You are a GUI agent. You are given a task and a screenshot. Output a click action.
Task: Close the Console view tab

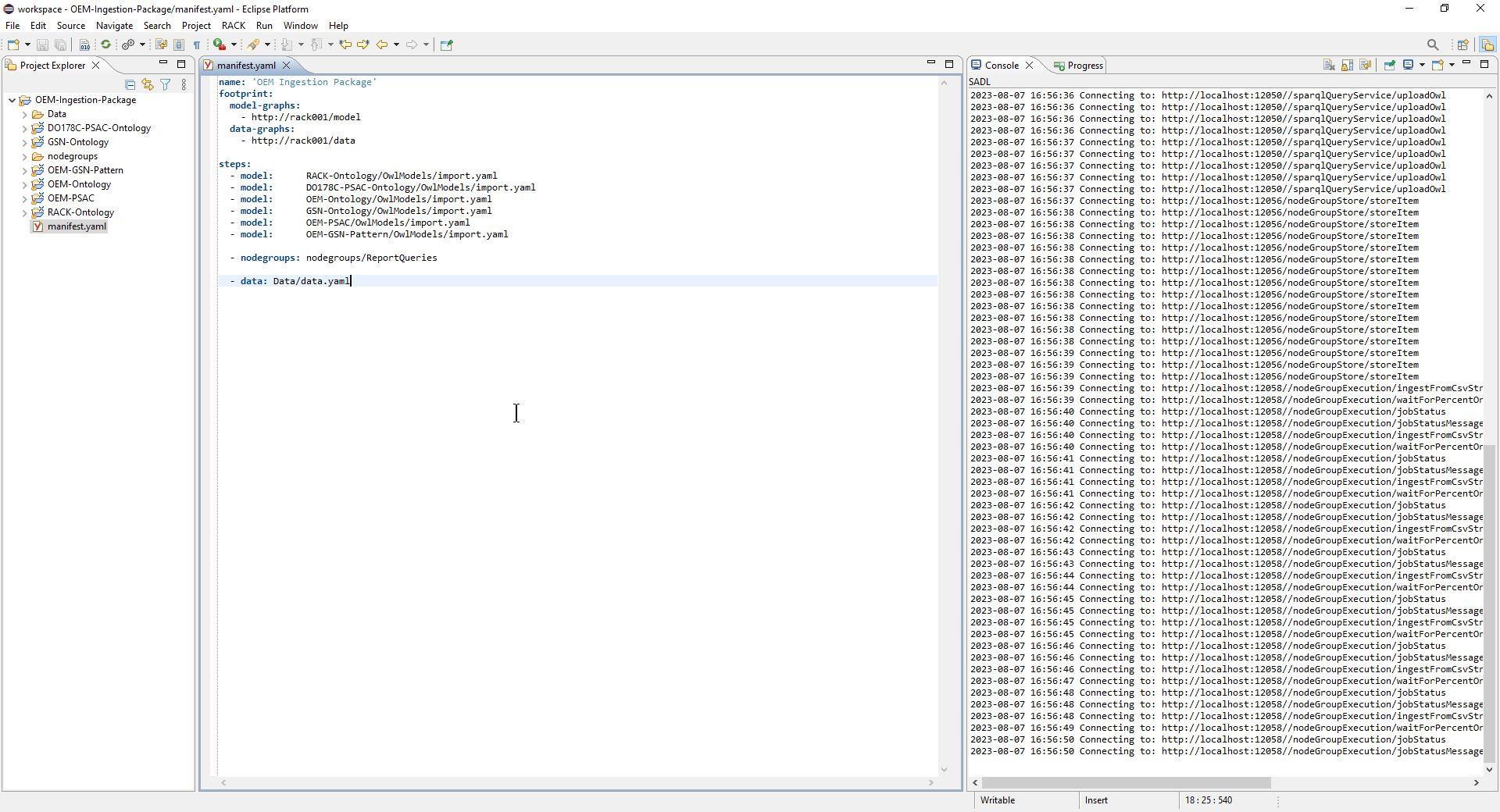pos(1030,66)
